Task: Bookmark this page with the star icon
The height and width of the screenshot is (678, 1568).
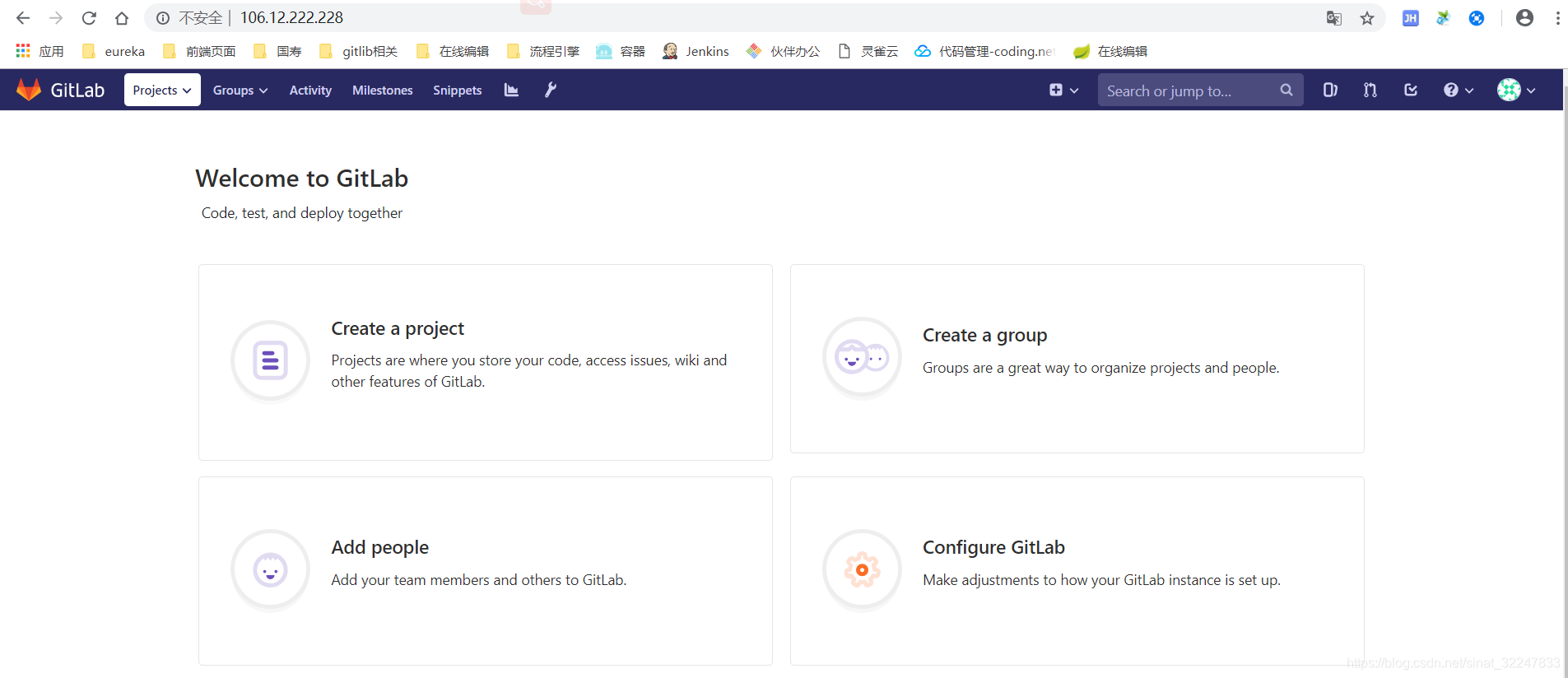Action: pyautogui.click(x=1367, y=18)
